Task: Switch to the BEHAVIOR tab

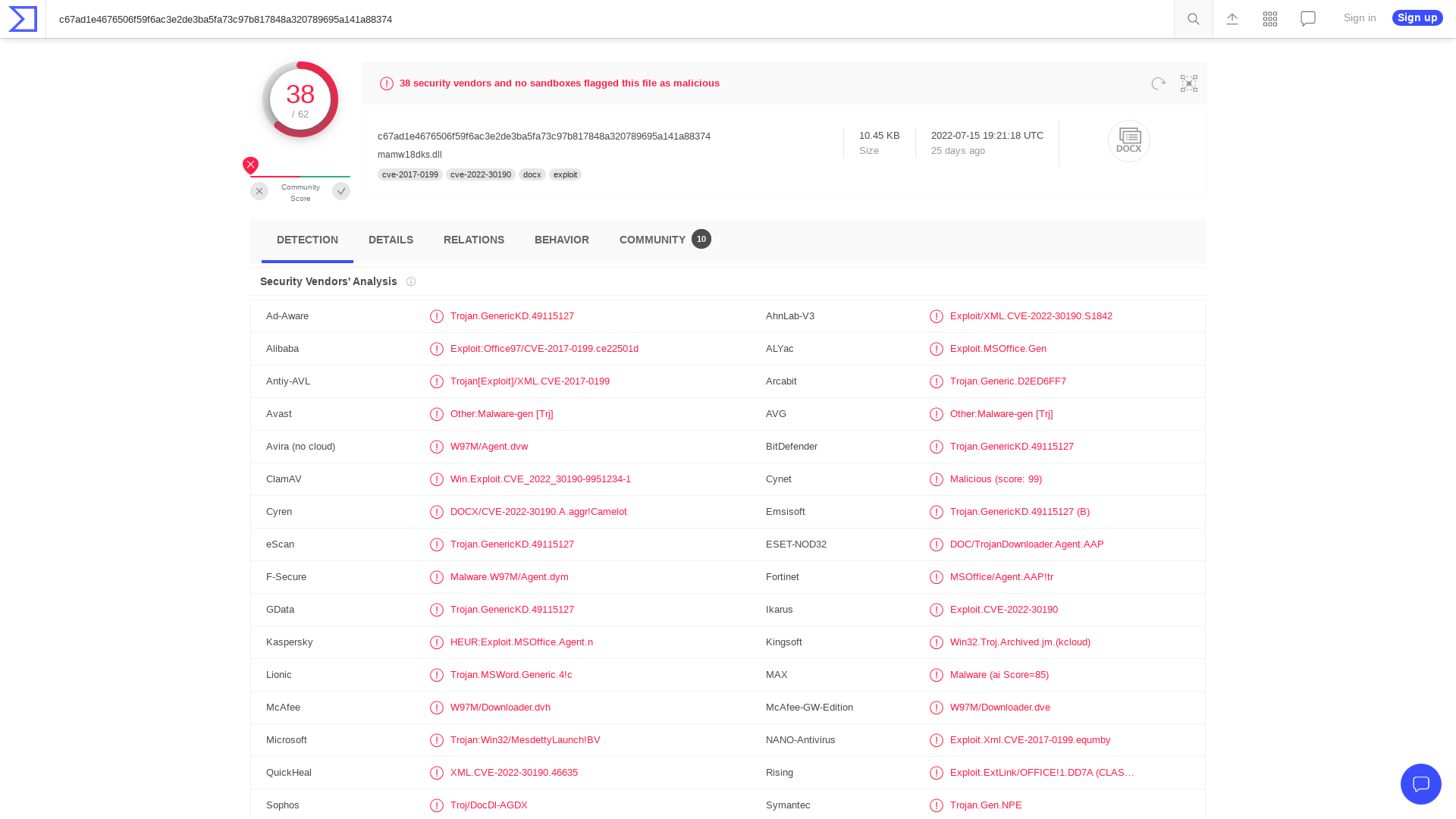Action: (x=561, y=240)
